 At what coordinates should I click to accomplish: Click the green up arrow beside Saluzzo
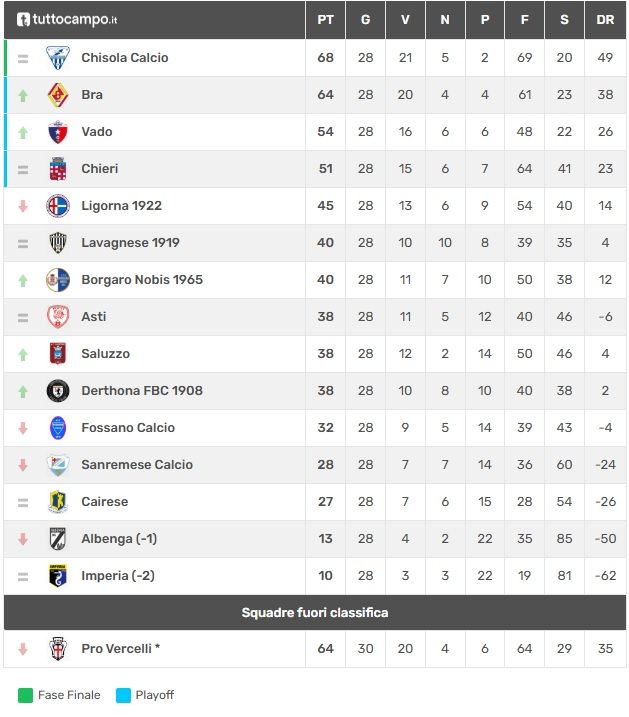point(23,354)
